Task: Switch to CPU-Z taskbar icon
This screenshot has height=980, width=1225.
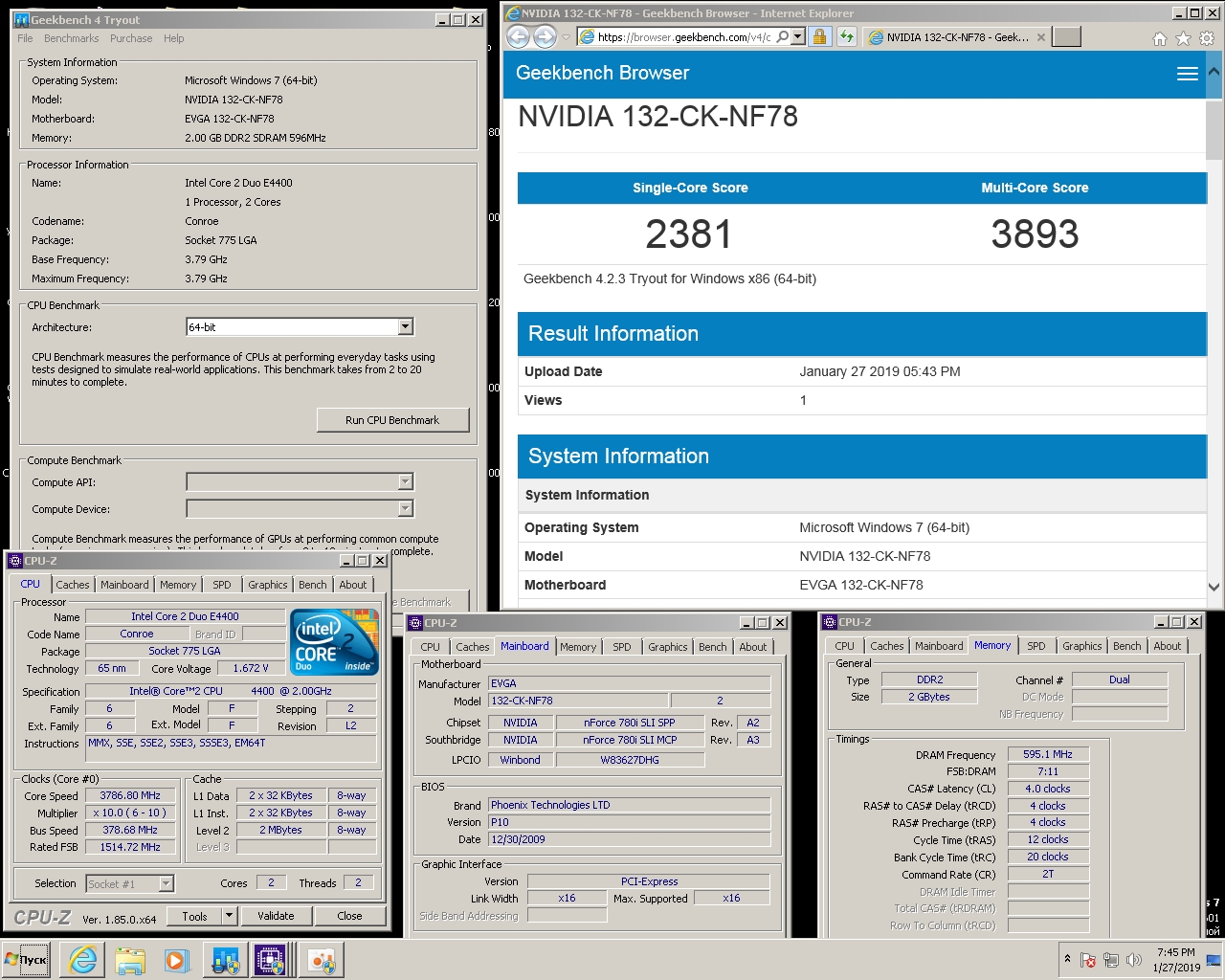Action: pyautogui.click(x=270, y=960)
